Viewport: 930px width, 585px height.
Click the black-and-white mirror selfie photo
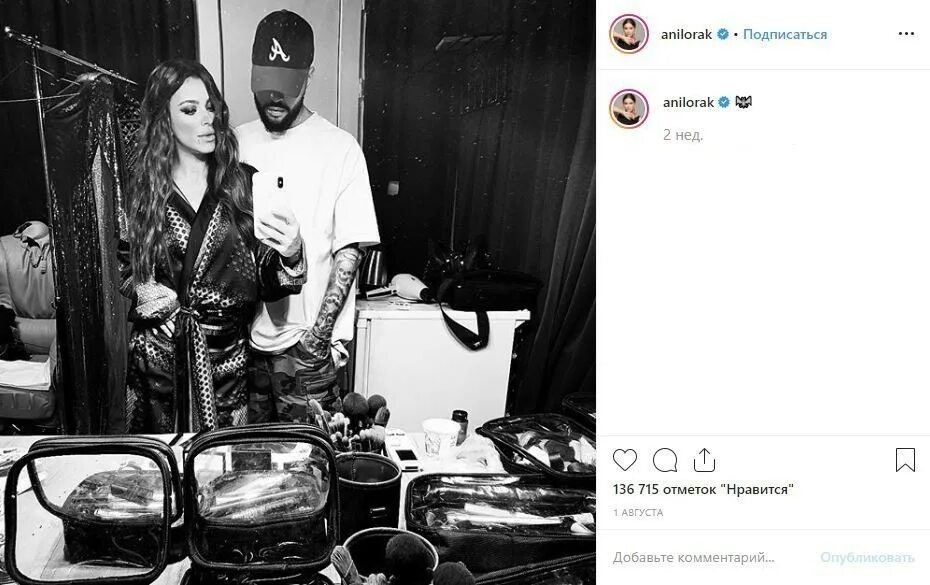click(x=298, y=292)
